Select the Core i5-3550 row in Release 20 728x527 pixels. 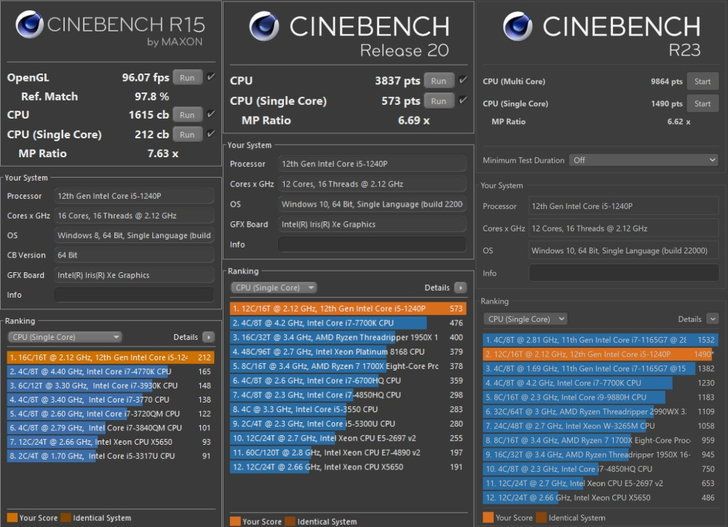(348, 409)
